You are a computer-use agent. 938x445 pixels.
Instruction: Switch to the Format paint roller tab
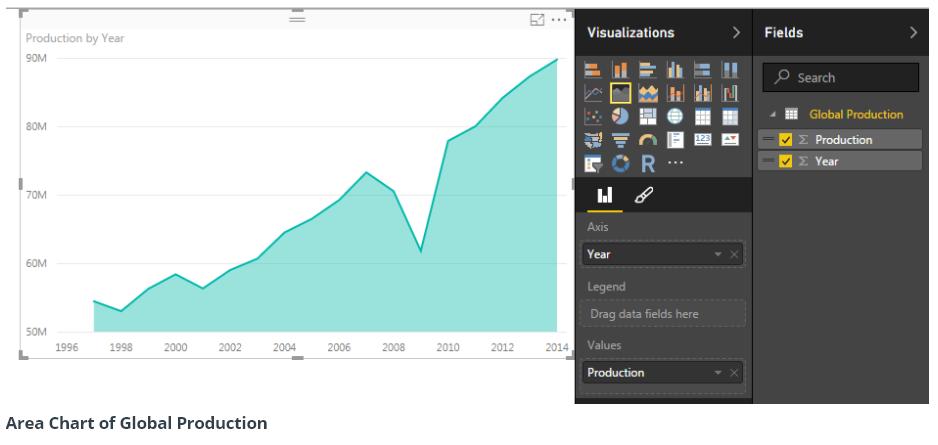coord(643,195)
